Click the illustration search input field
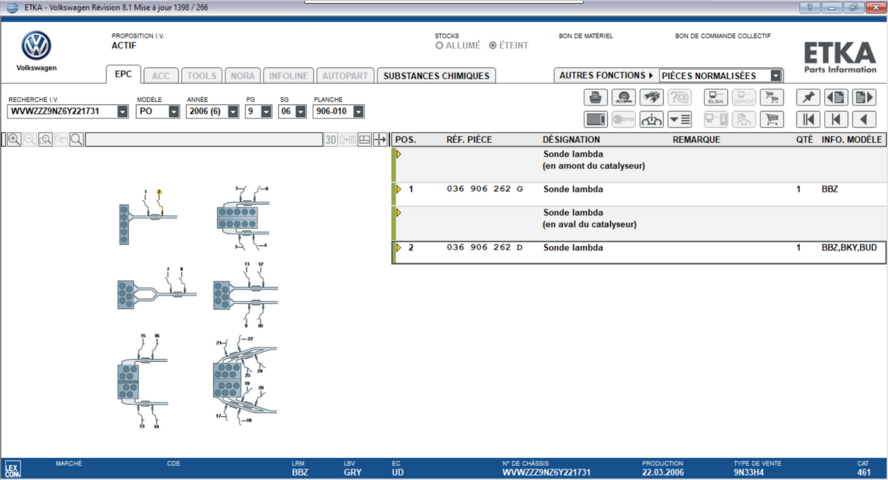This screenshot has width=888, height=480. coord(204,139)
